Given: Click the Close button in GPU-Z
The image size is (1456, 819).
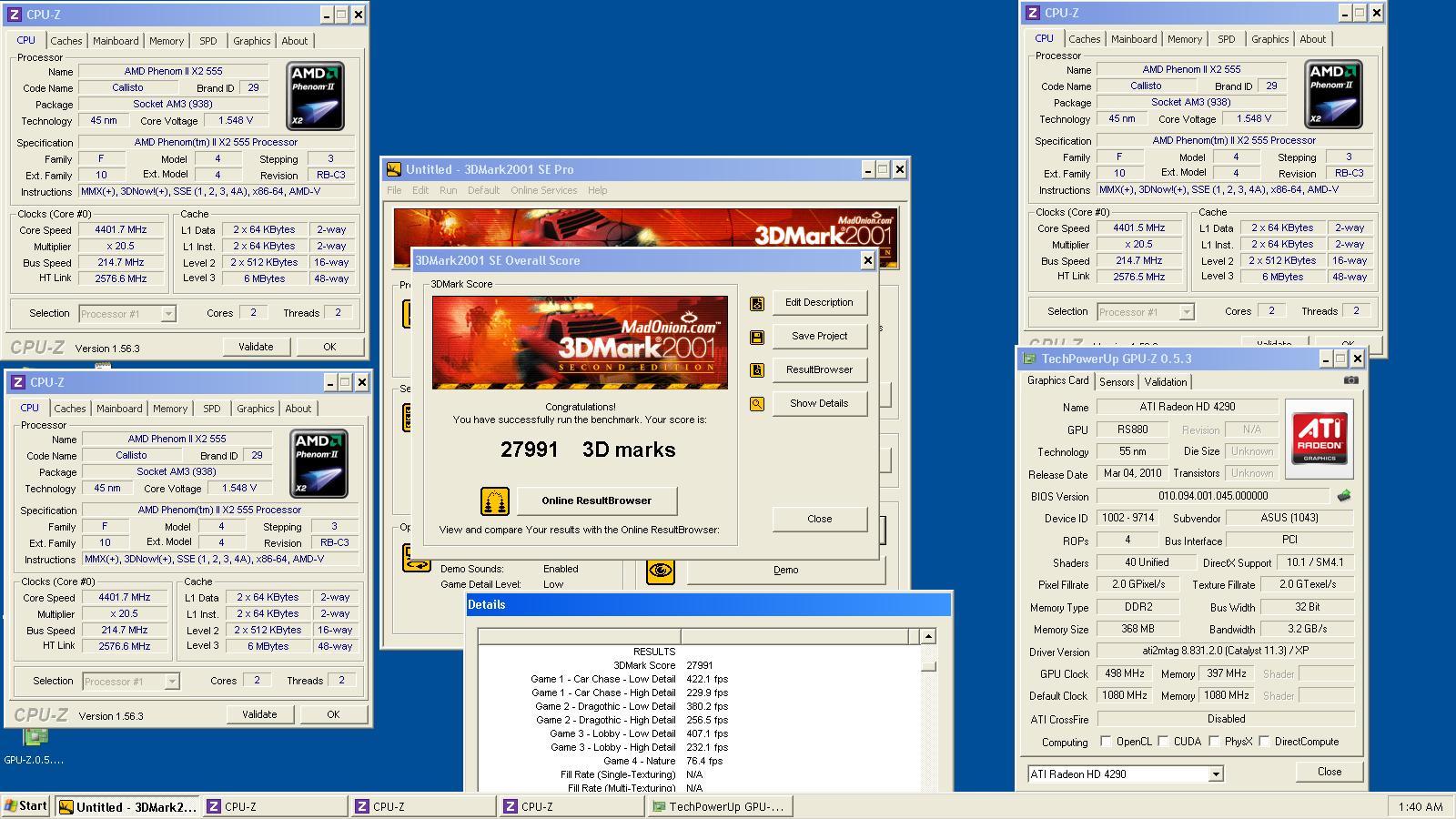Looking at the screenshot, I should coord(1330,772).
